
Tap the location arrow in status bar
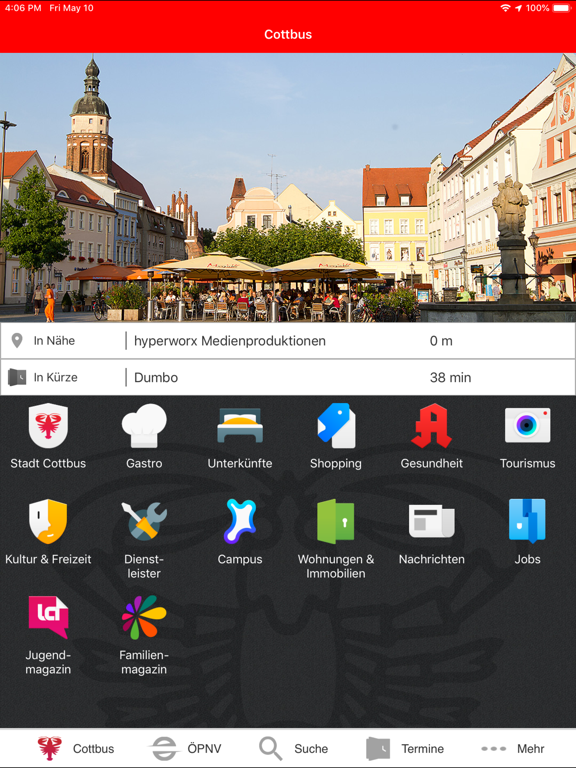(x=519, y=8)
